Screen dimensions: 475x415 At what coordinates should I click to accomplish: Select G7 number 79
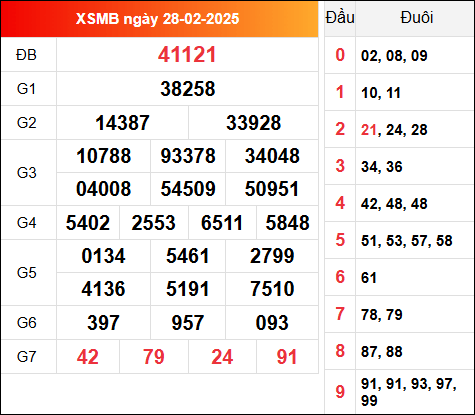pyautogui.click(x=154, y=357)
